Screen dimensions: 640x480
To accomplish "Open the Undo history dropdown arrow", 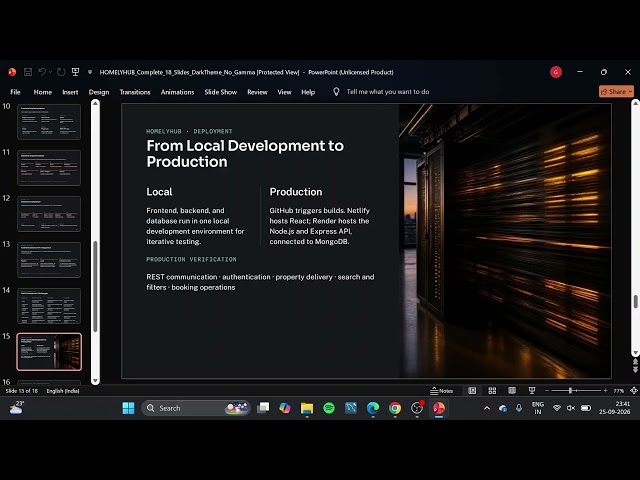I will [x=50, y=72].
